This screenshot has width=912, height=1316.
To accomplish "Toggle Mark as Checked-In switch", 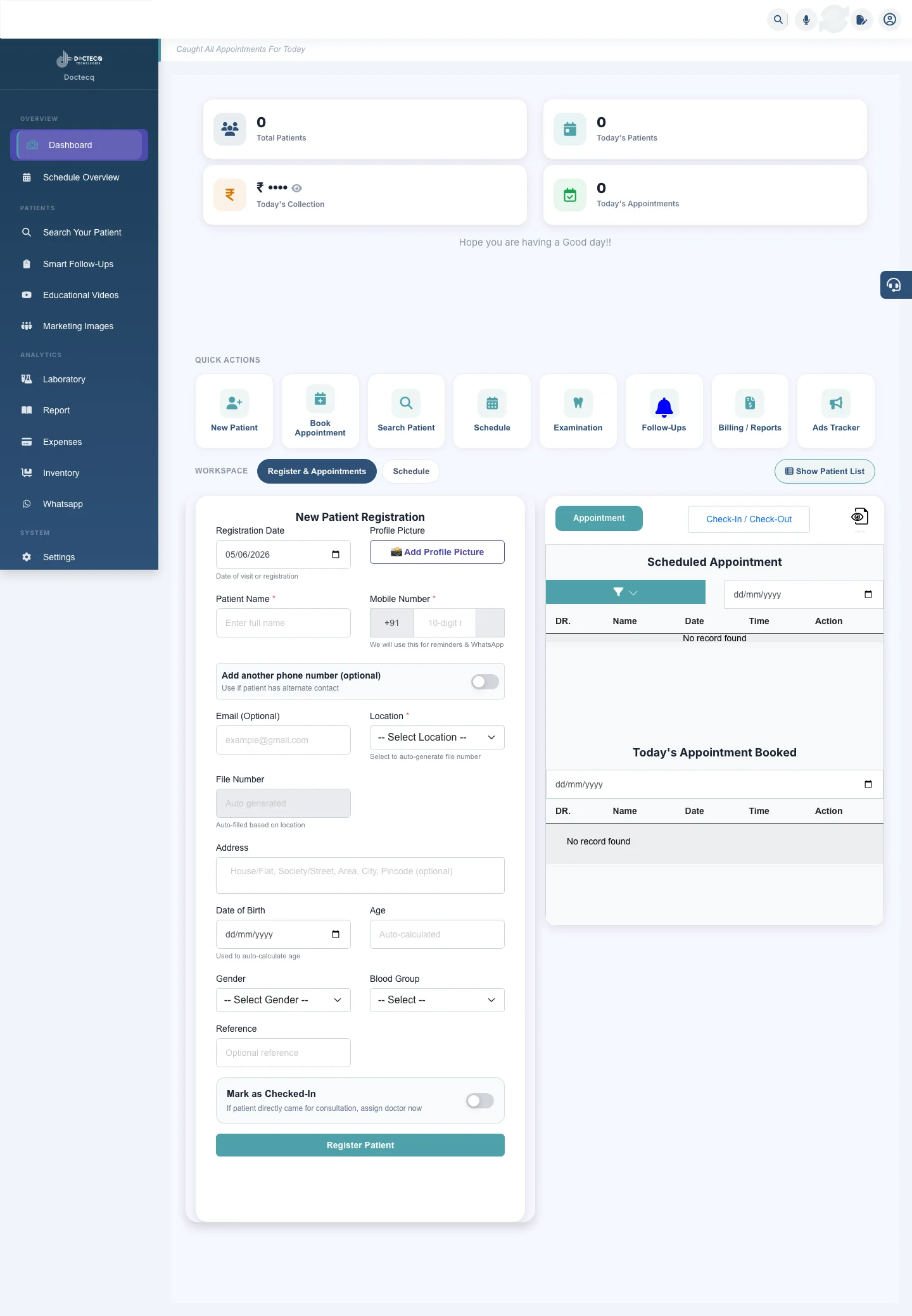I will pyautogui.click(x=480, y=1101).
